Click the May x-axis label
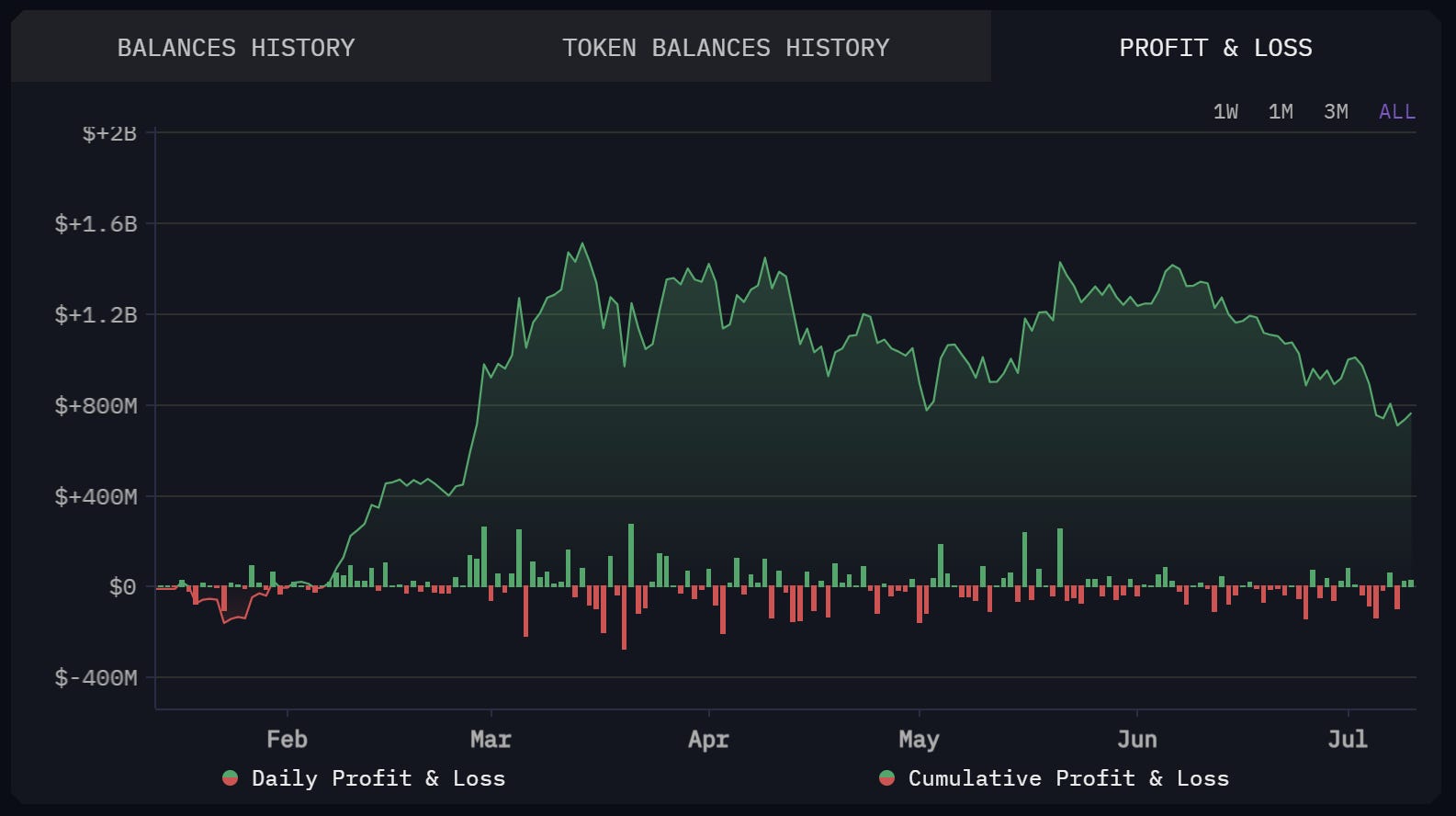 [x=919, y=739]
